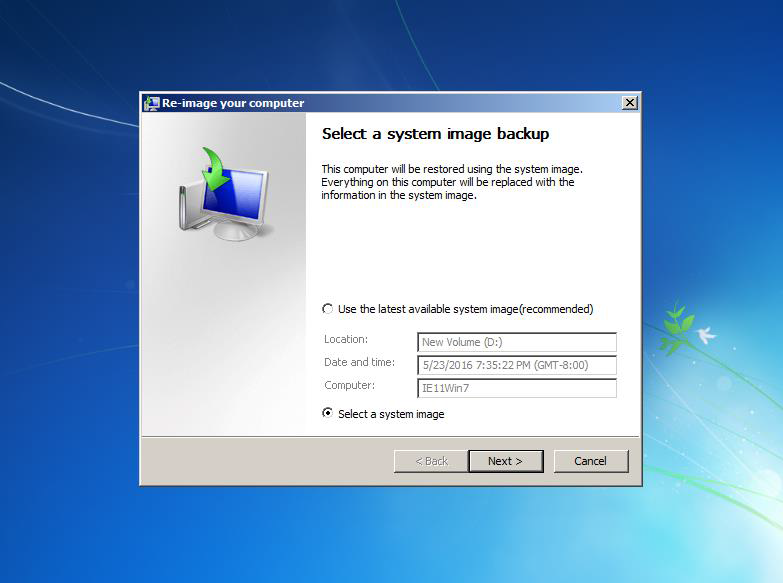Click the green restore arrow graphic
This screenshot has height=583, width=783.
pyautogui.click(x=214, y=167)
